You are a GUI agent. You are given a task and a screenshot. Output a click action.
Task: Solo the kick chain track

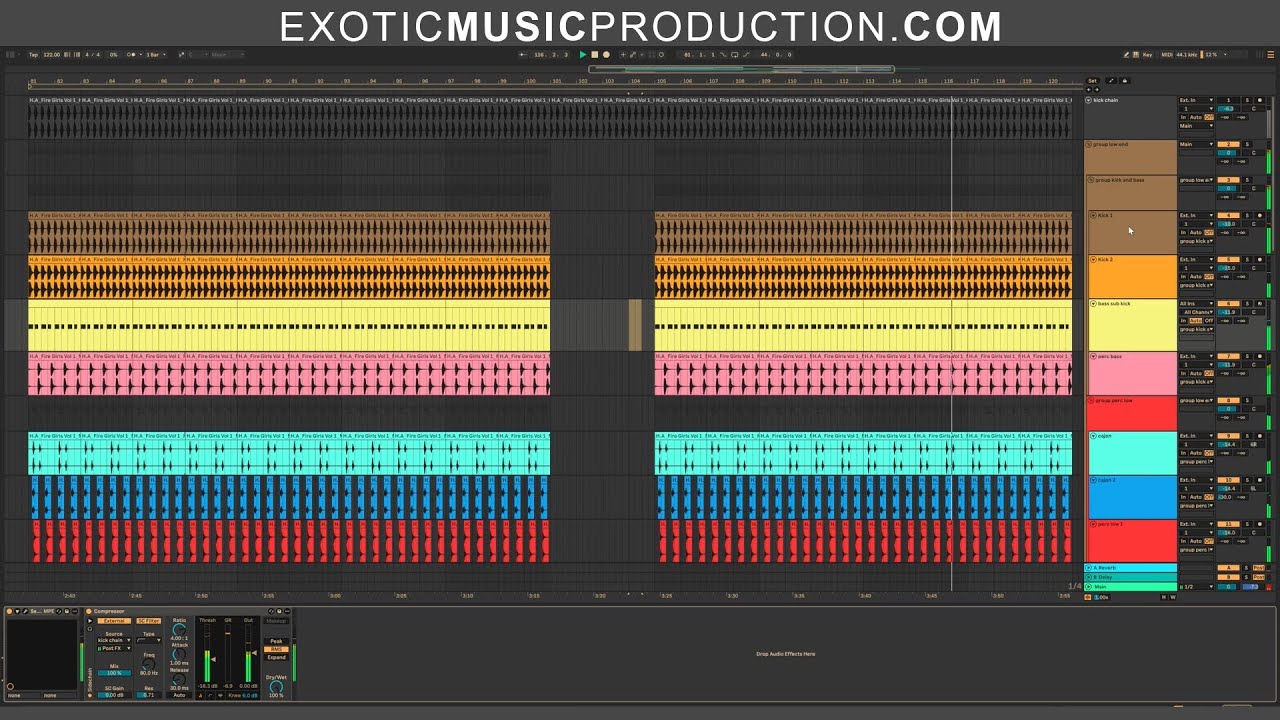1247,100
